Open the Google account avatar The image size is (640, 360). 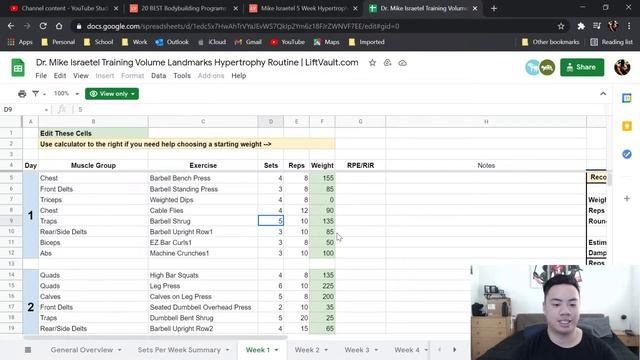(x=622, y=67)
